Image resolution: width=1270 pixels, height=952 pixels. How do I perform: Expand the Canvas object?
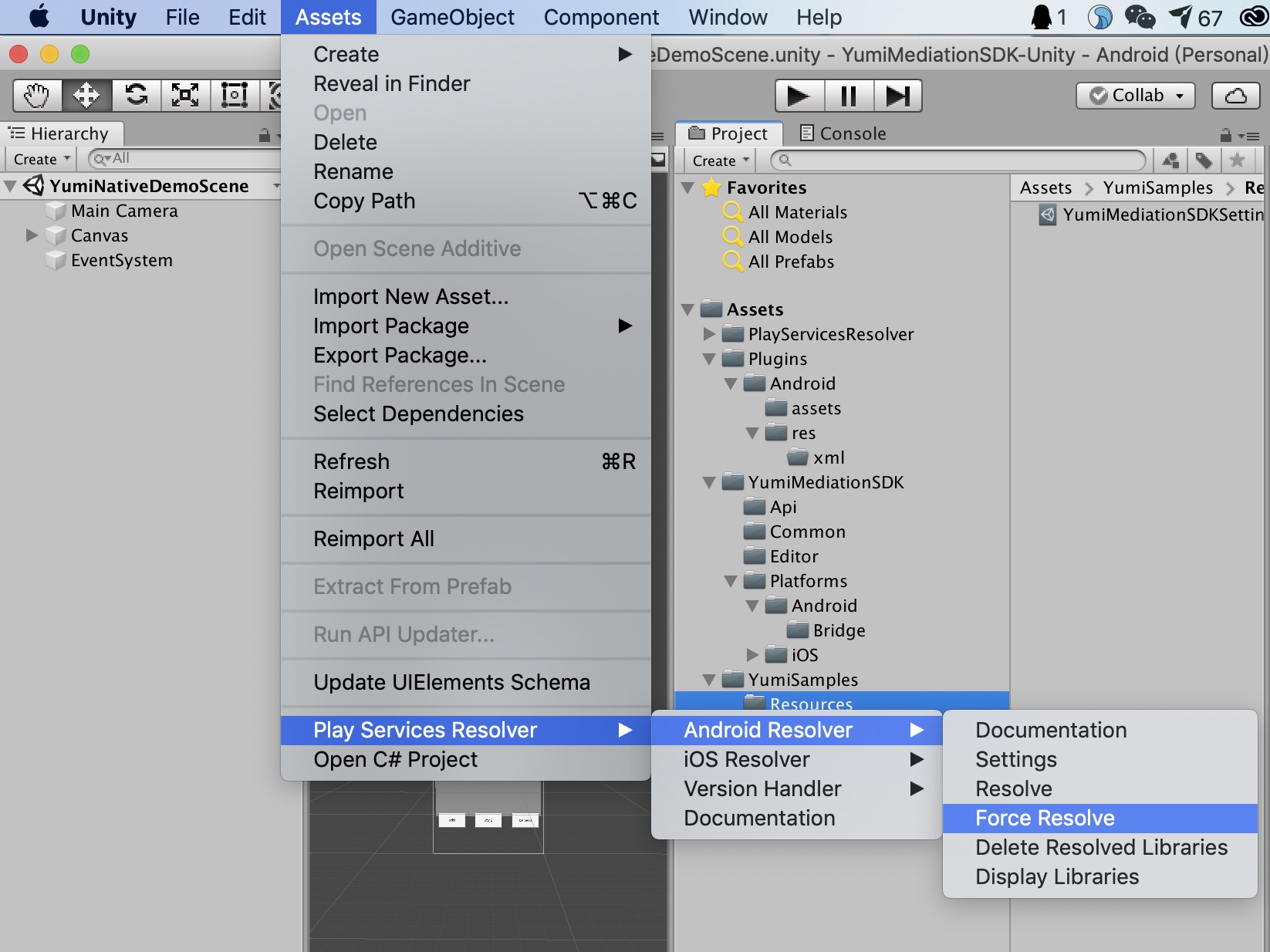pyautogui.click(x=32, y=235)
